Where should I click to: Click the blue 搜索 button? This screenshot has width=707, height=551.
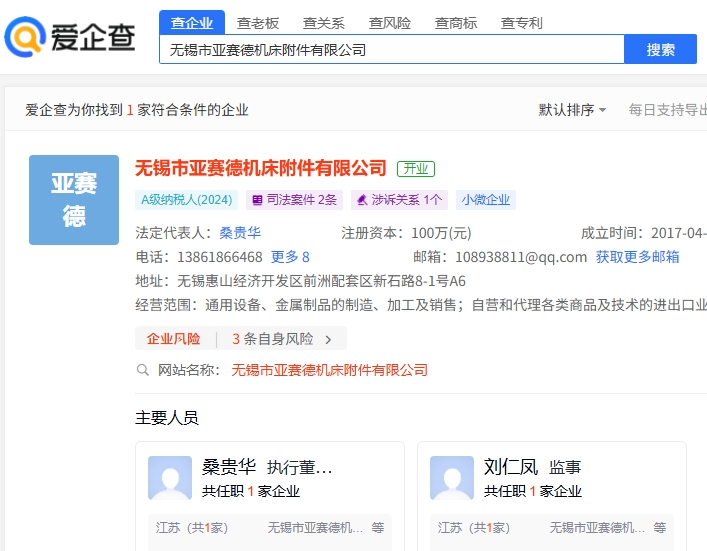tap(661, 49)
